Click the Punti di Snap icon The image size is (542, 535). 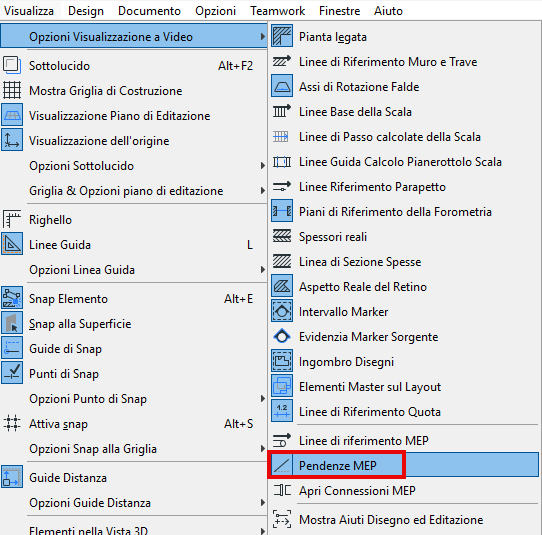pos(12,373)
